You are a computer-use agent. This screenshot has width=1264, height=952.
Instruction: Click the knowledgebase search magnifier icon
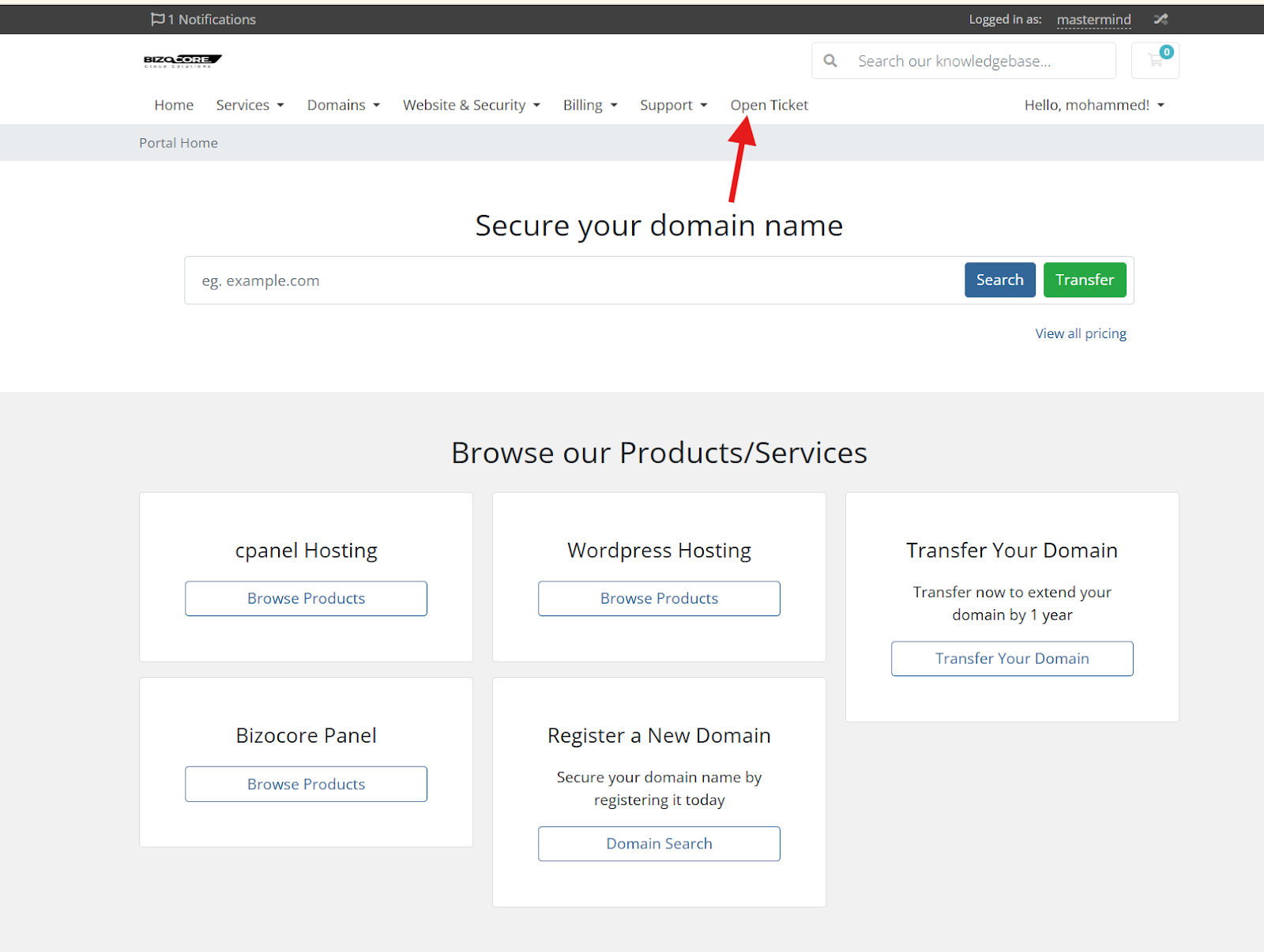[830, 61]
